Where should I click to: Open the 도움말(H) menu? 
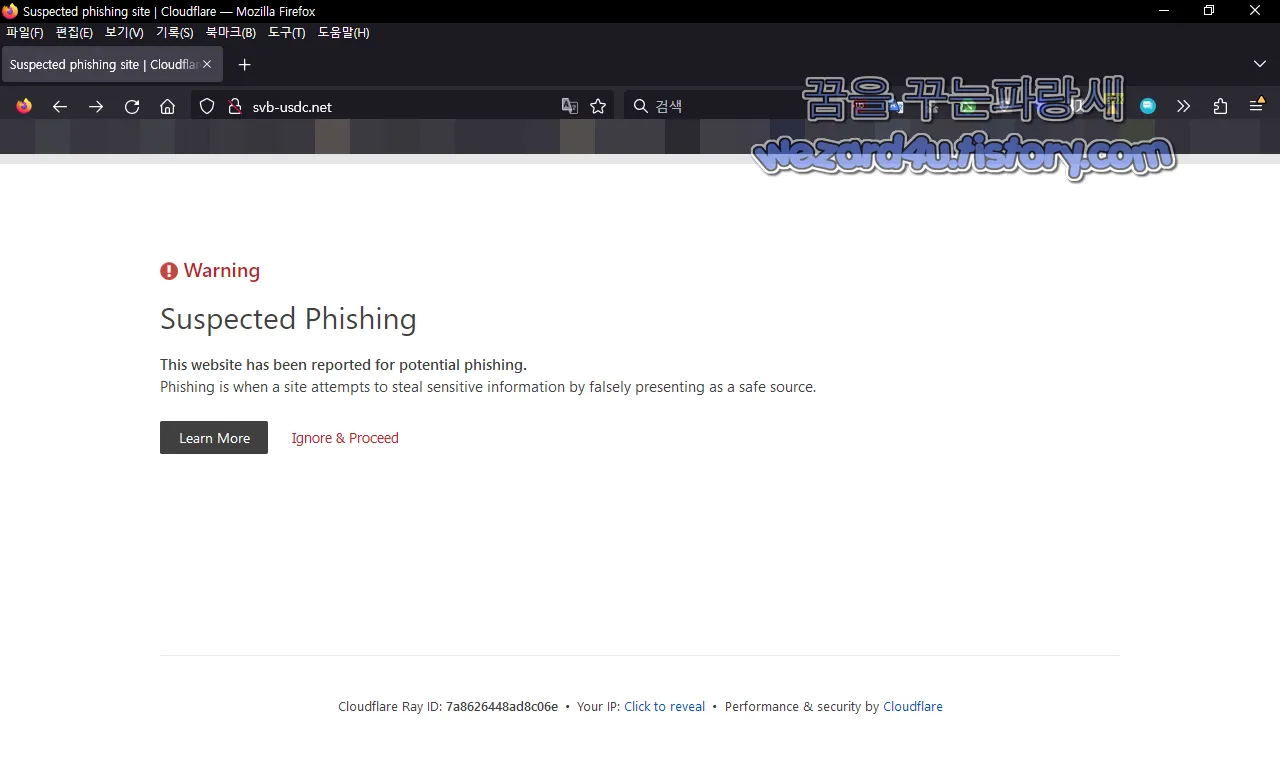pos(344,33)
